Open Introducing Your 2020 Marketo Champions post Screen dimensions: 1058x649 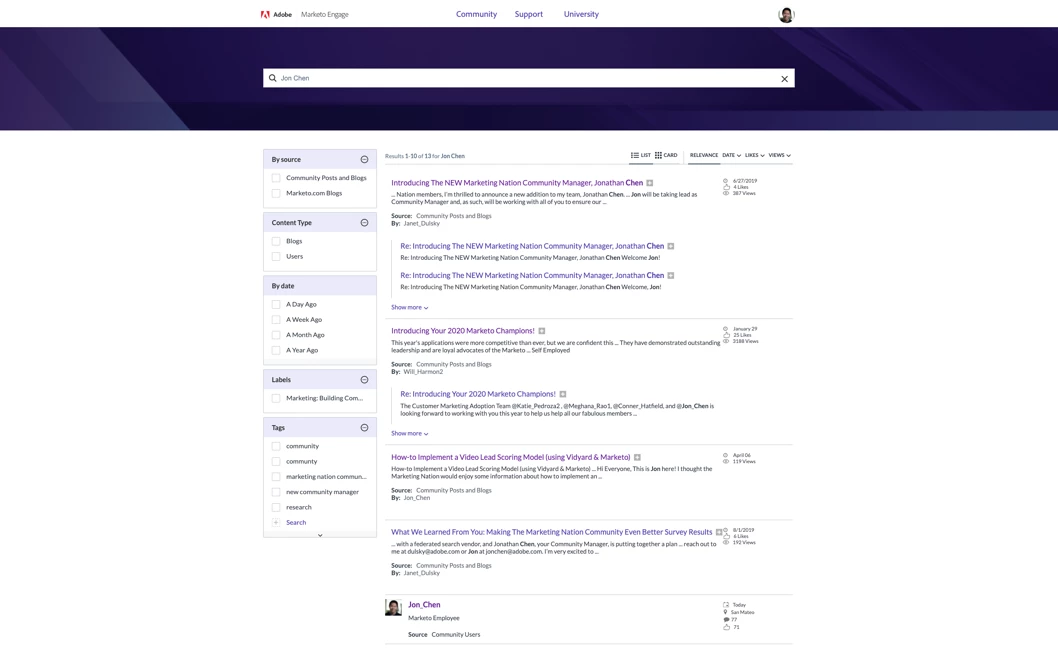tap(463, 331)
